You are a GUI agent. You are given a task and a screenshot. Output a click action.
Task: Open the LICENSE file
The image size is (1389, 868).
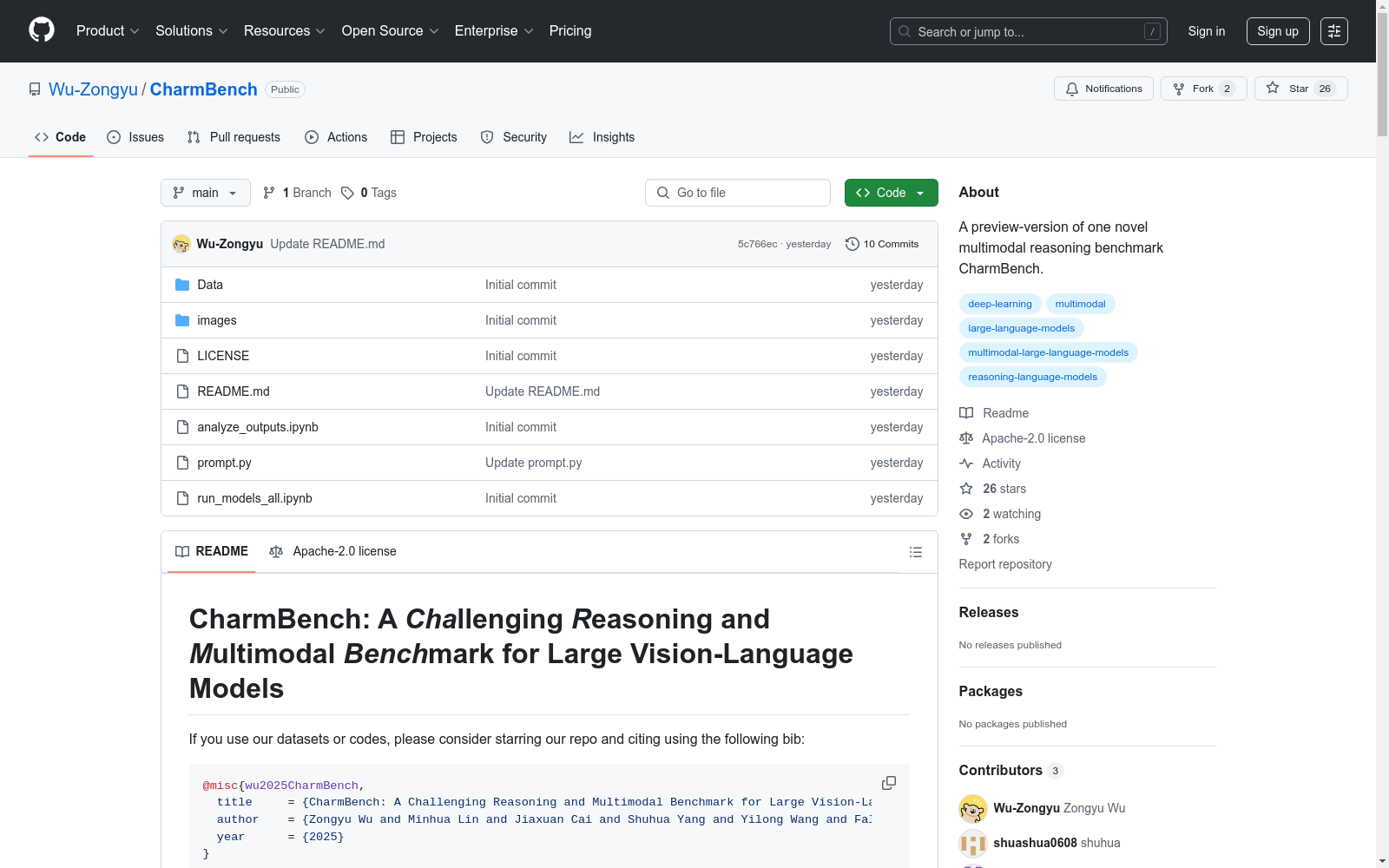click(x=223, y=356)
